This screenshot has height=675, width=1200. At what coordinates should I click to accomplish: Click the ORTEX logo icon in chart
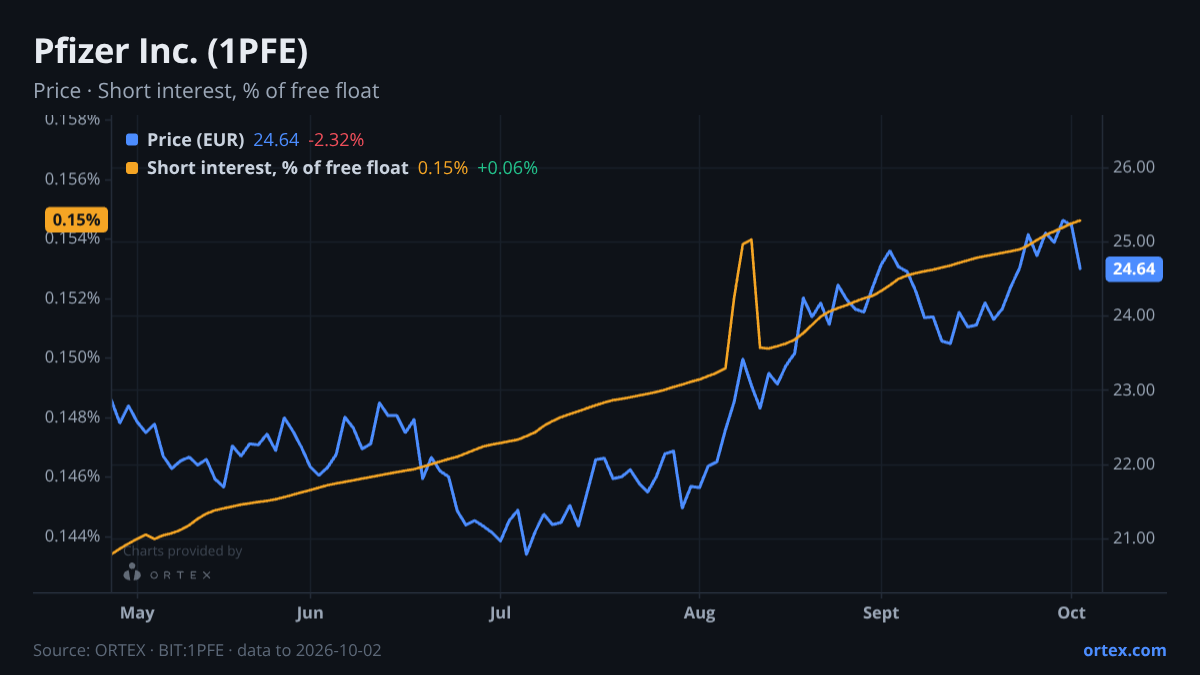click(x=132, y=573)
